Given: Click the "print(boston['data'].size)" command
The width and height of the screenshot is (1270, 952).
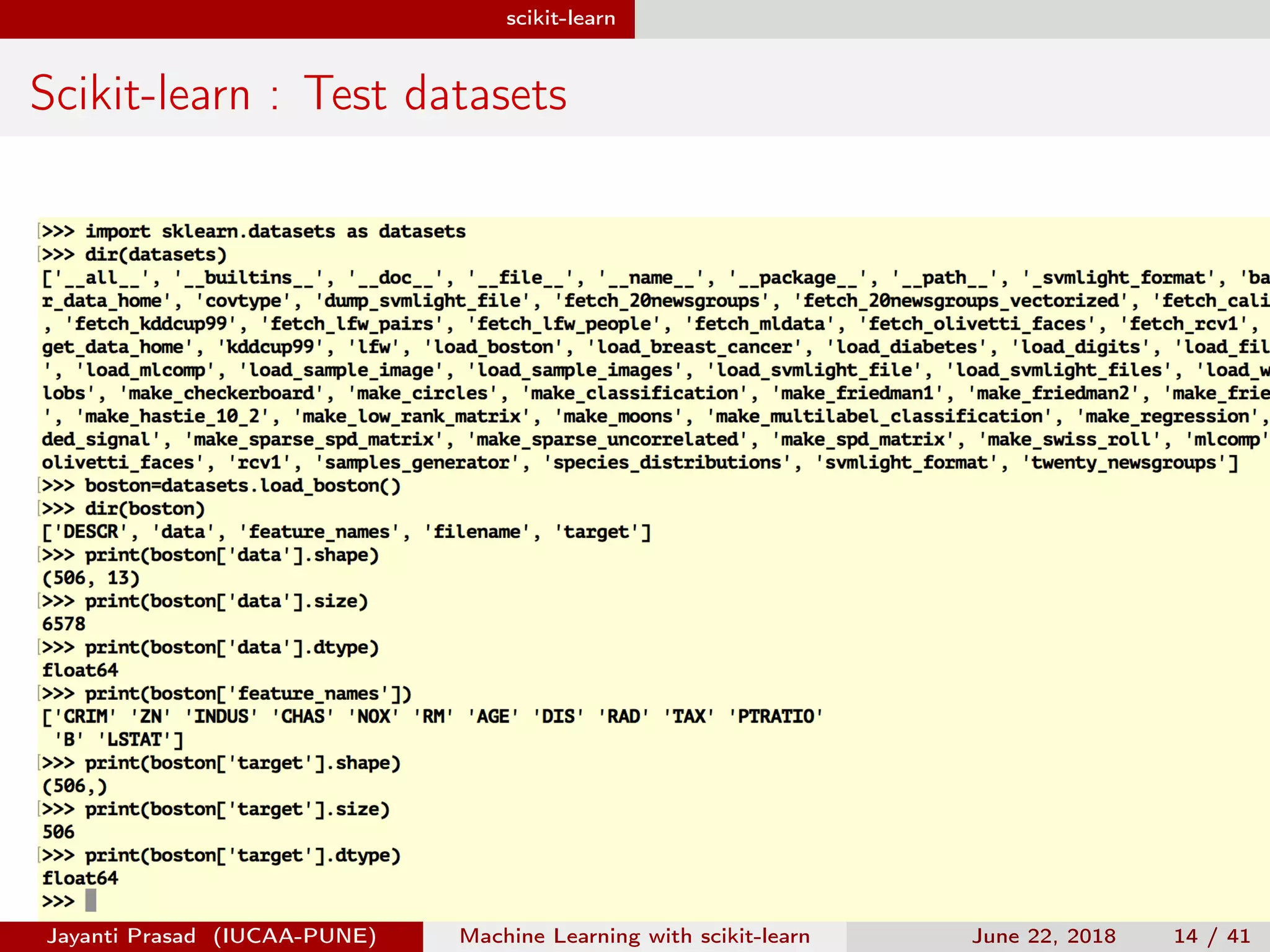Looking at the screenshot, I should tap(226, 601).
